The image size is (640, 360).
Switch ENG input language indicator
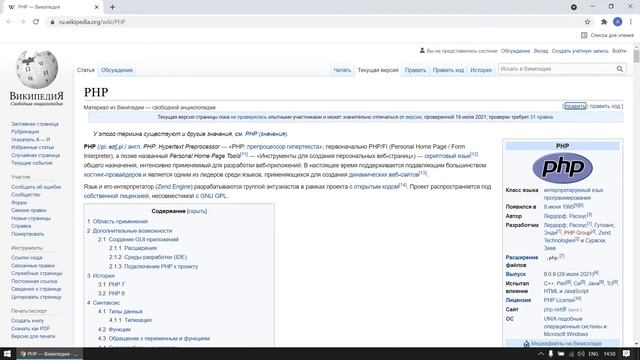coord(593,354)
